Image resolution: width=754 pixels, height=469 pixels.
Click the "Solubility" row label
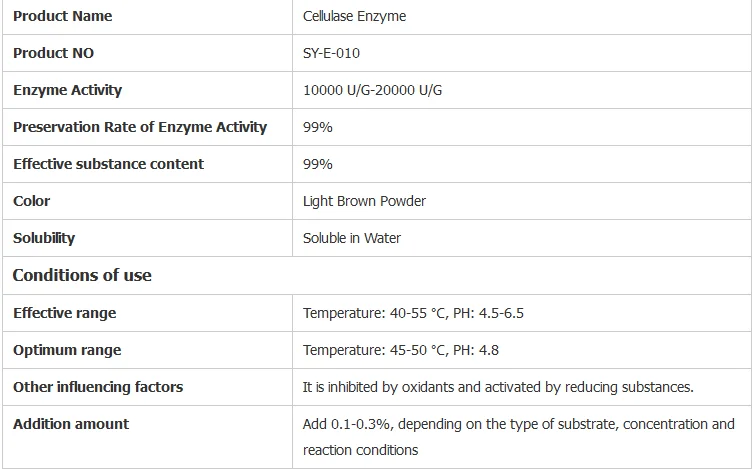coord(44,238)
